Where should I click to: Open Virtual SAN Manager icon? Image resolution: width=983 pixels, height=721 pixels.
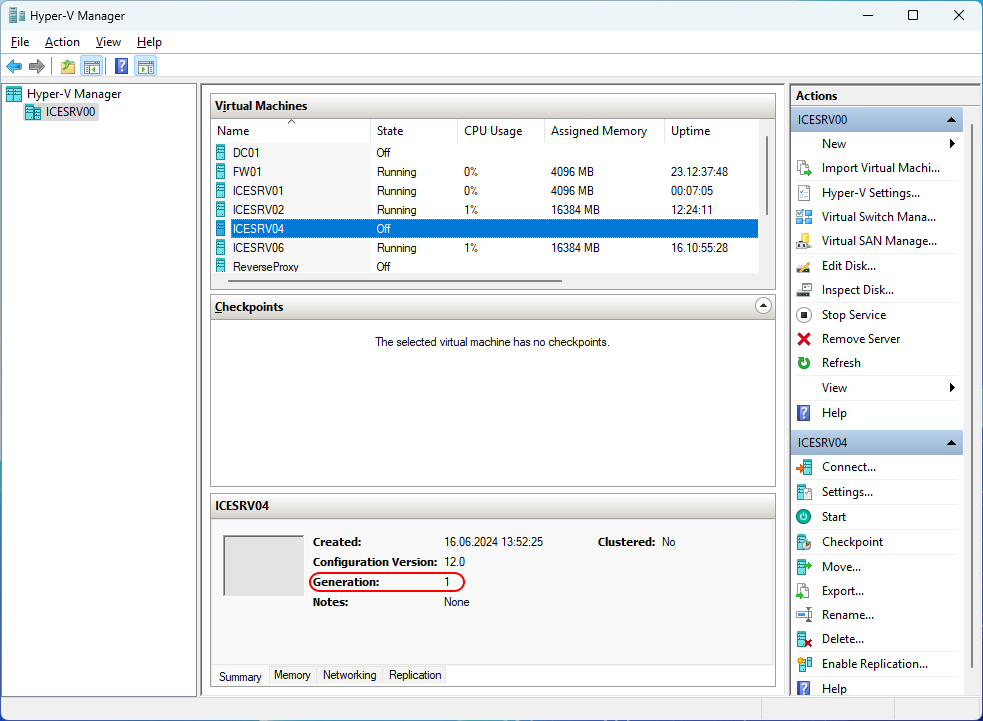(x=804, y=241)
